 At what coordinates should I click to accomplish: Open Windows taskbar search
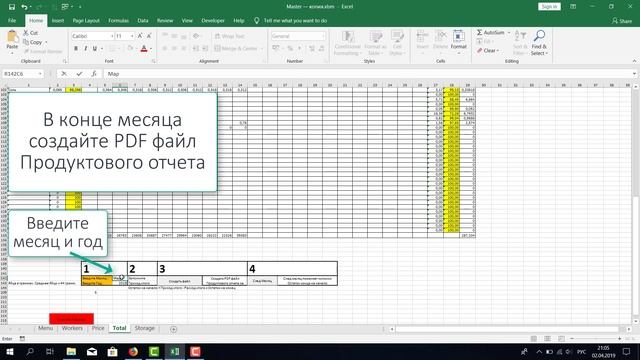point(30,351)
